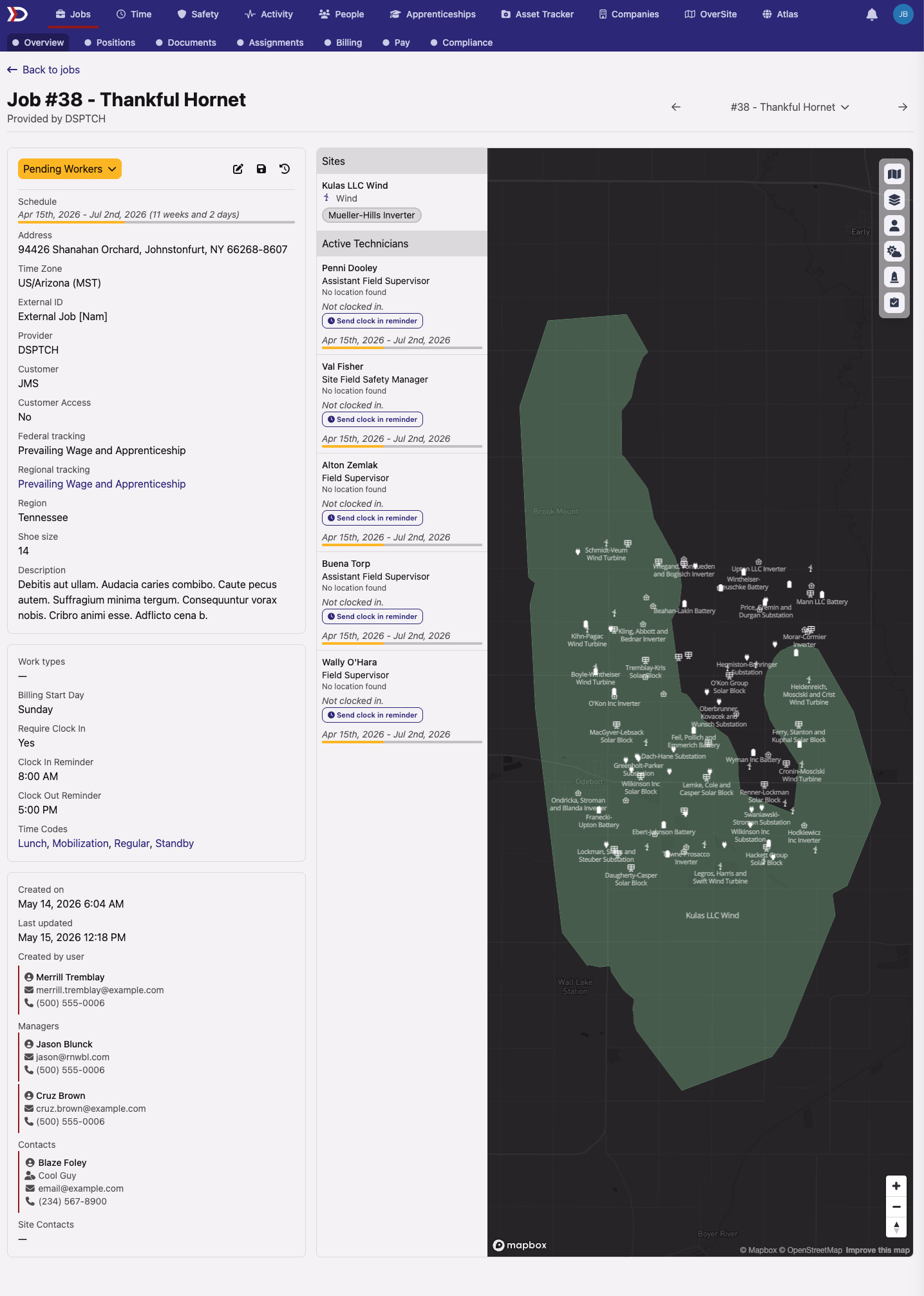The image size is (924, 1296).
Task: Open the Apprenticeships menu
Action: click(433, 14)
